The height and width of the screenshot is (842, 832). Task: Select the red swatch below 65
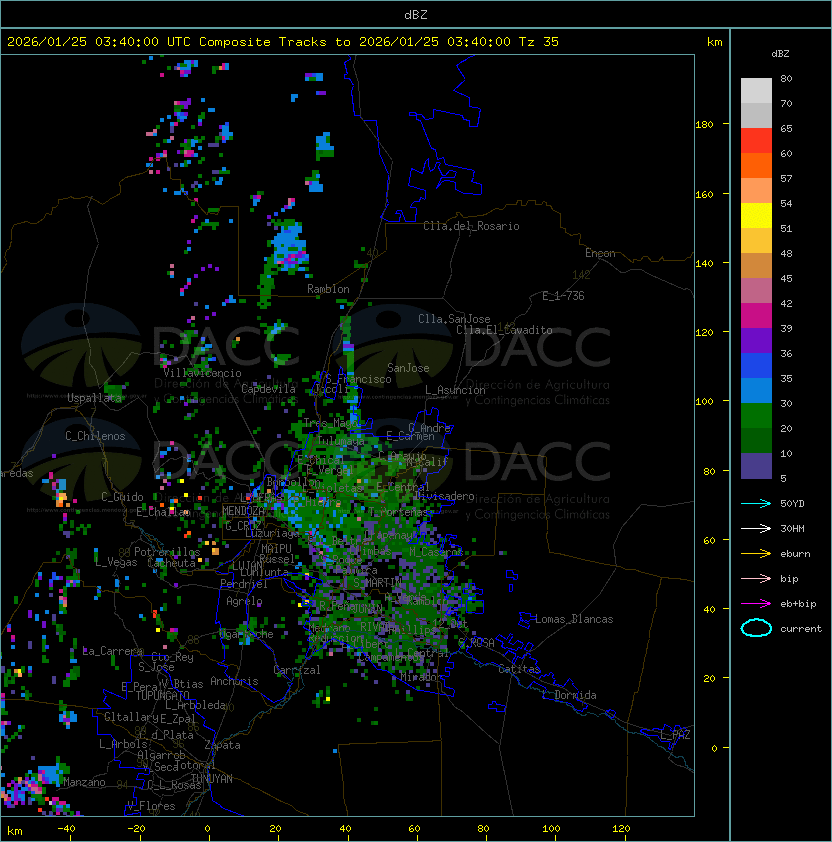(756, 140)
